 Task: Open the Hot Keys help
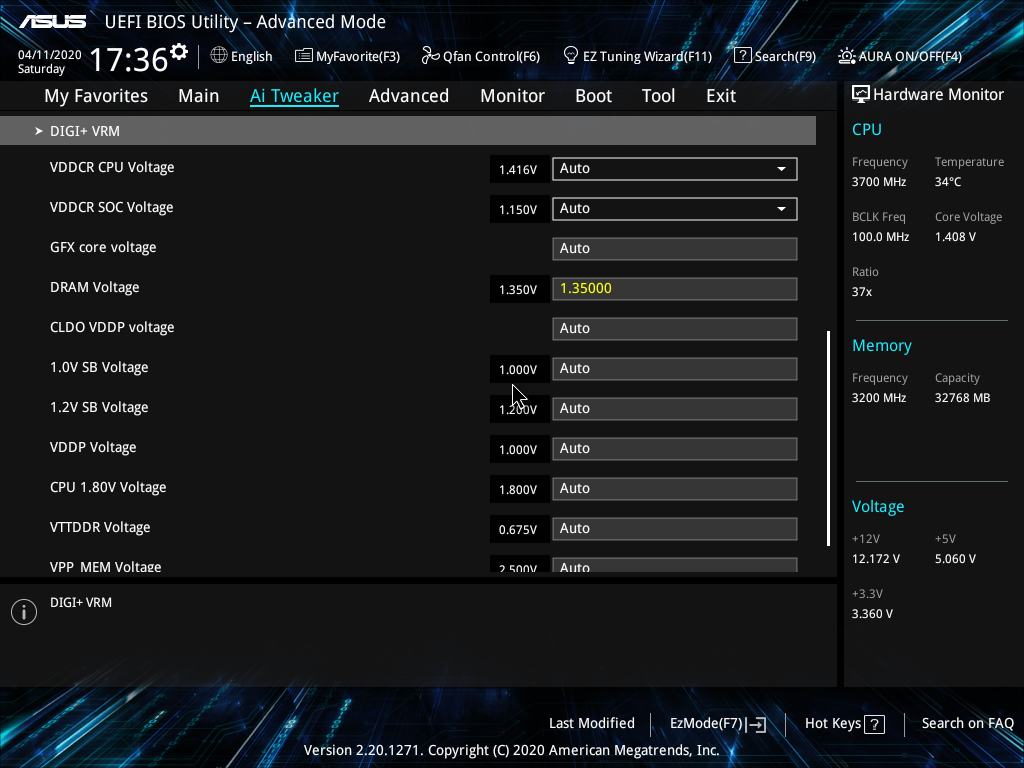pos(844,724)
